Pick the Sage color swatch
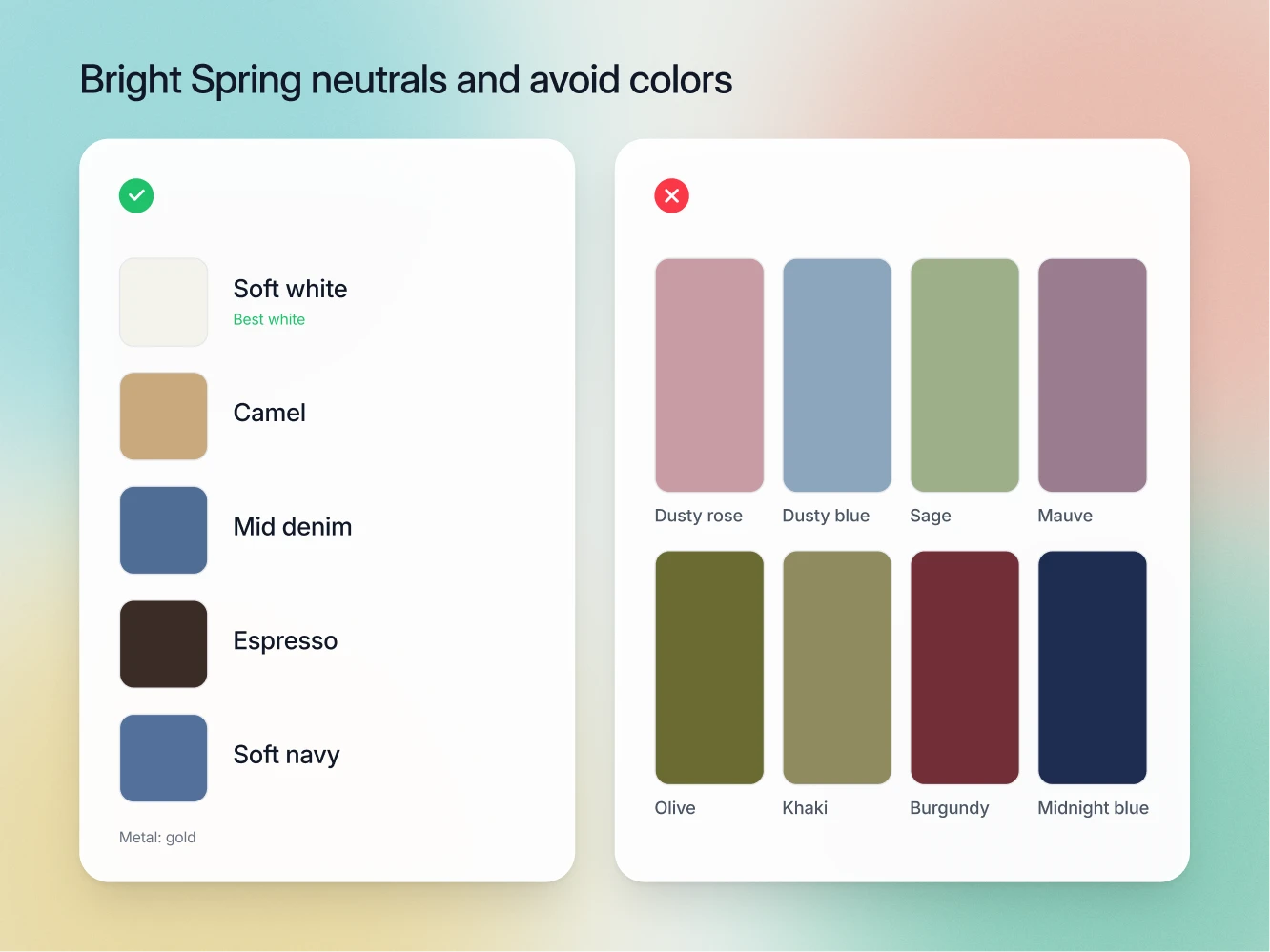1270x952 pixels. click(x=965, y=375)
